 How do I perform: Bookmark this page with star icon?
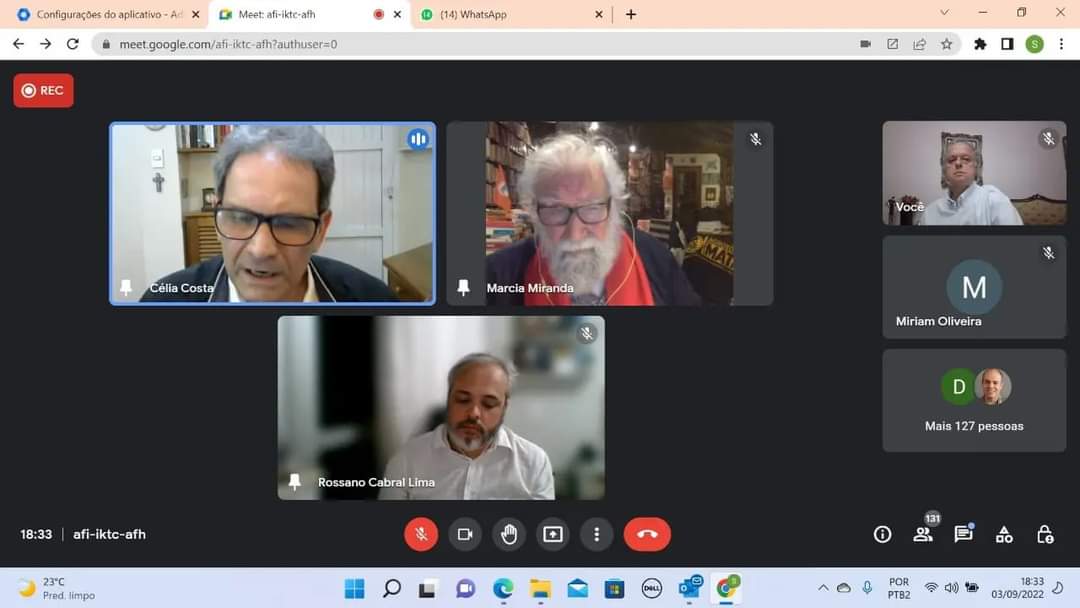(x=946, y=44)
